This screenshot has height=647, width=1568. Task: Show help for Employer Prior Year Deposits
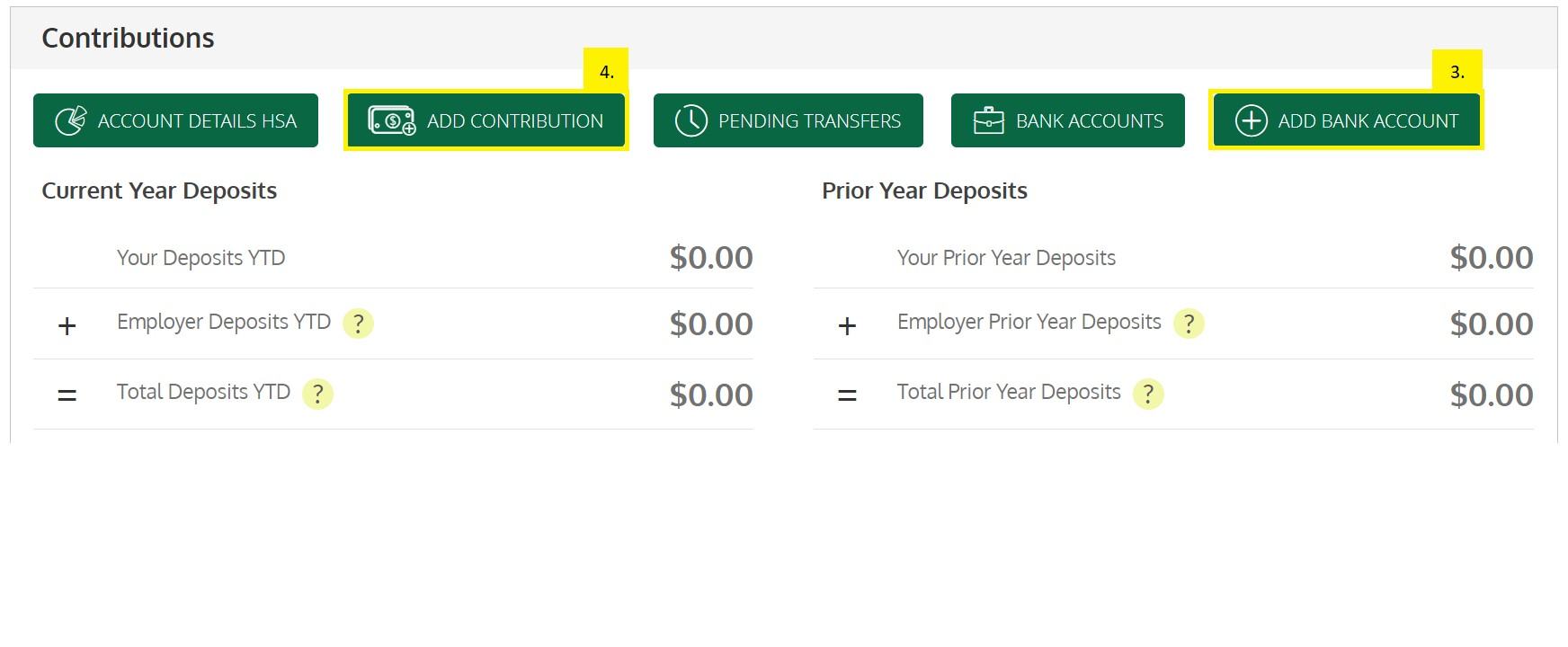(x=1189, y=323)
